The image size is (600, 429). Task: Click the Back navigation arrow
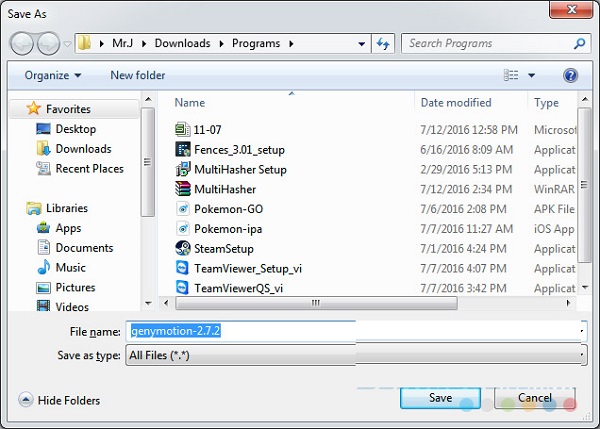click(x=22, y=44)
